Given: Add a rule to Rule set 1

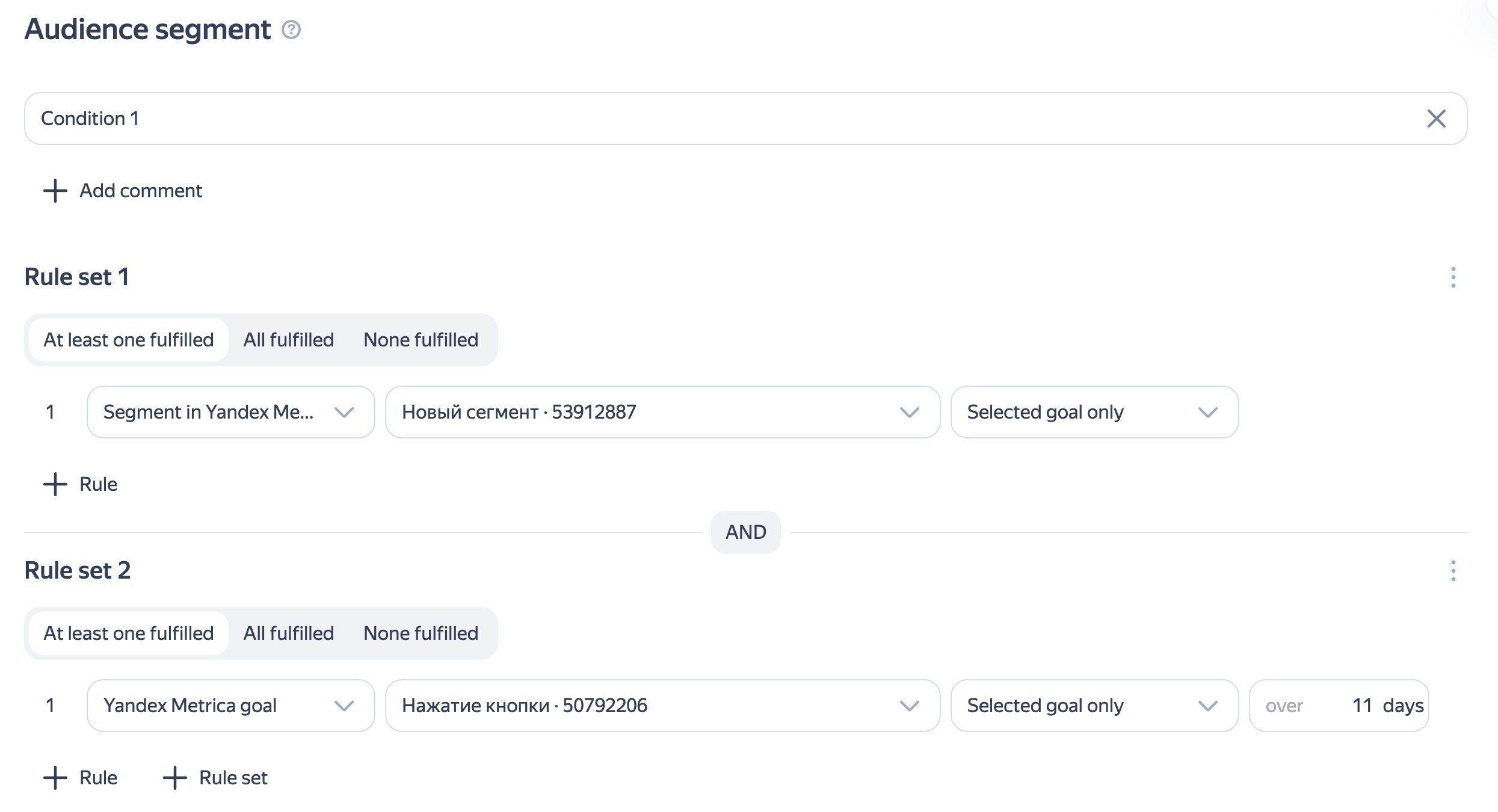Looking at the screenshot, I should click(x=81, y=484).
